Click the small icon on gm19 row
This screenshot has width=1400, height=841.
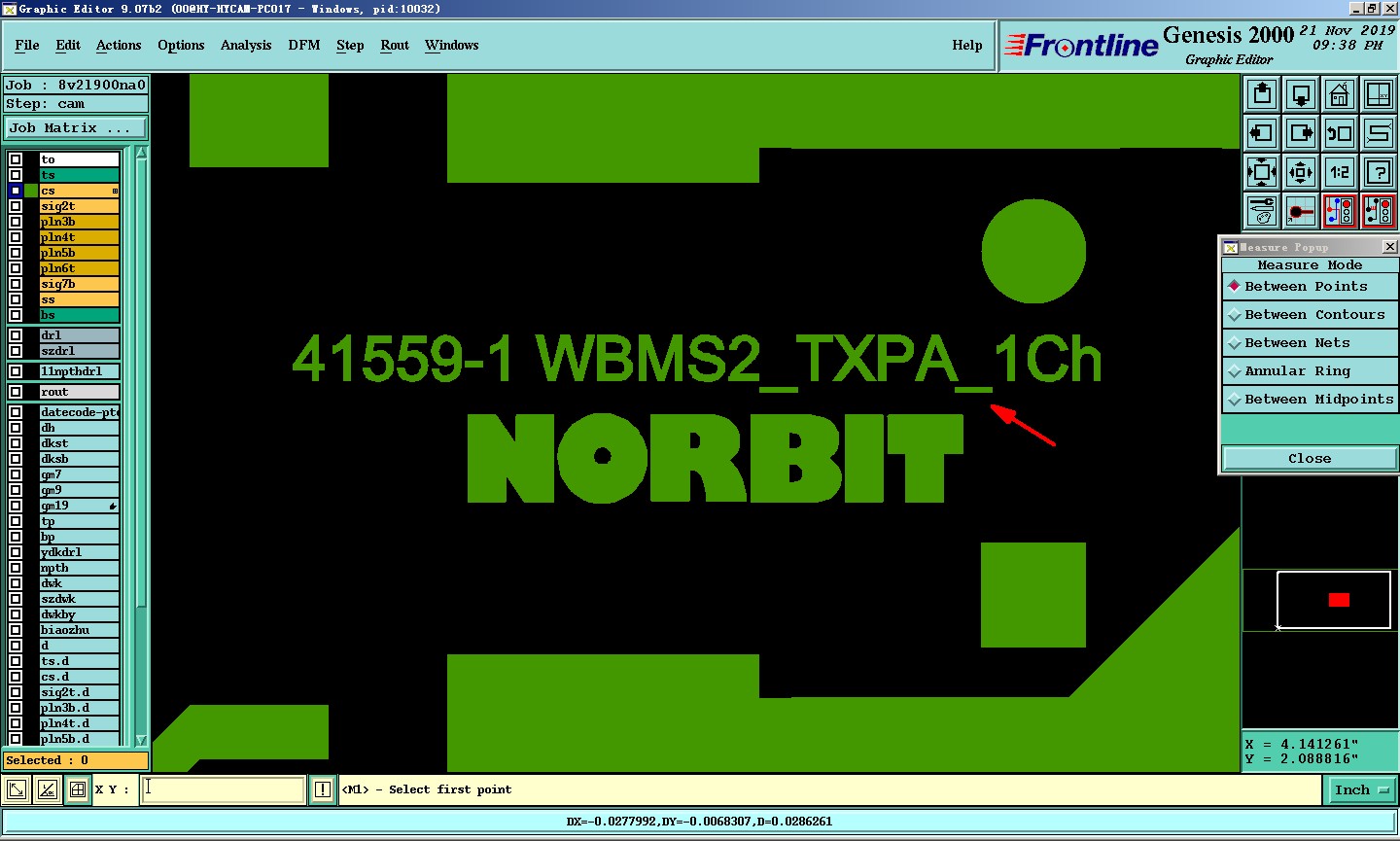113,506
